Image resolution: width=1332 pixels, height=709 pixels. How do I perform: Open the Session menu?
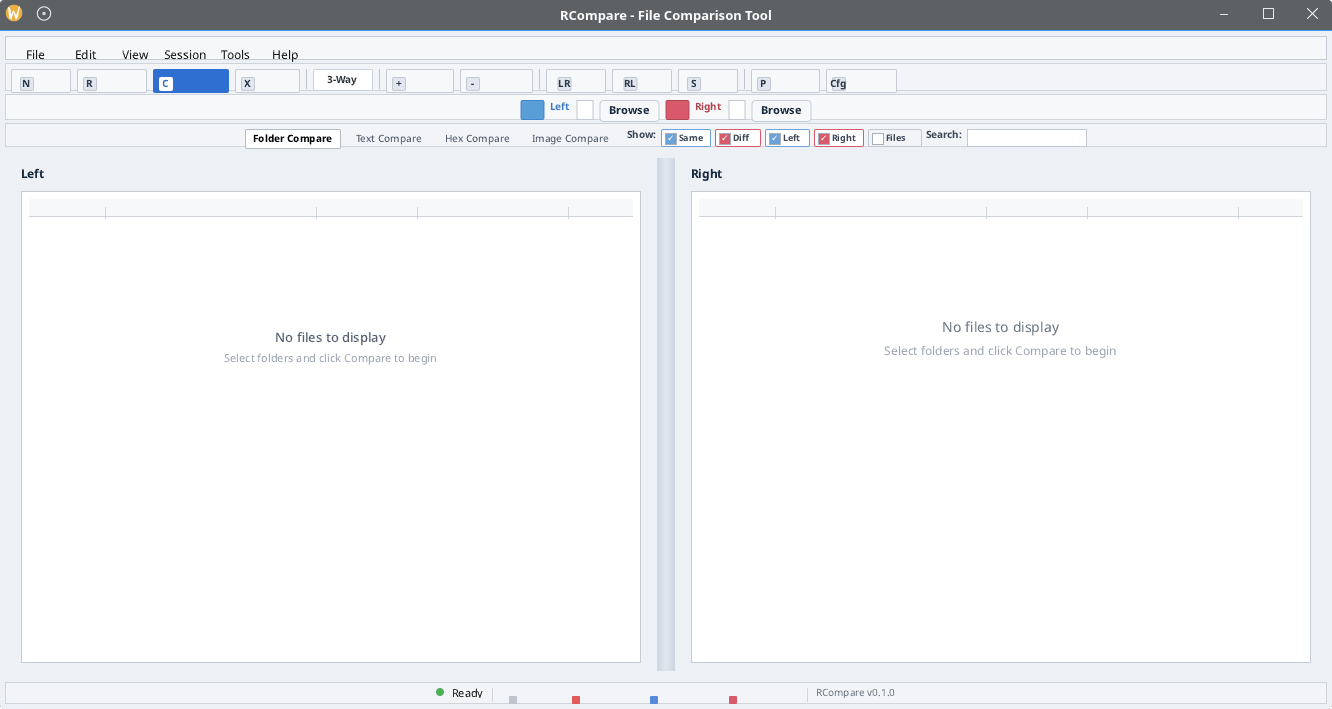(x=185, y=55)
